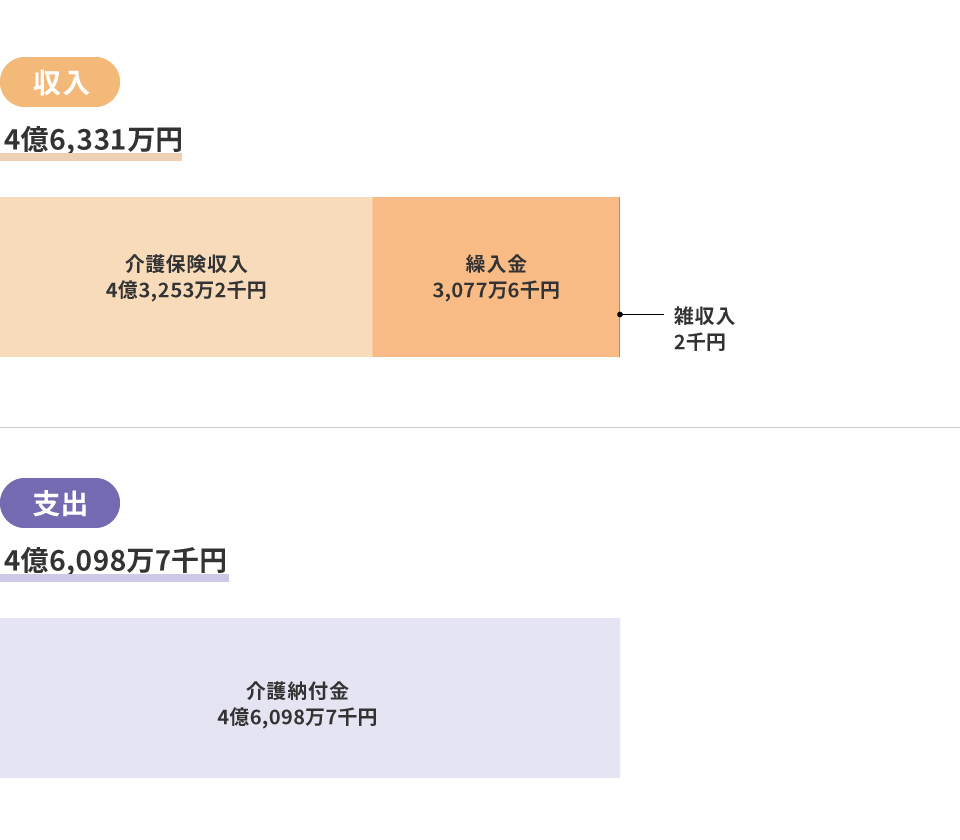Click the 4億3,253万2千円 amount text

(186, 290)
